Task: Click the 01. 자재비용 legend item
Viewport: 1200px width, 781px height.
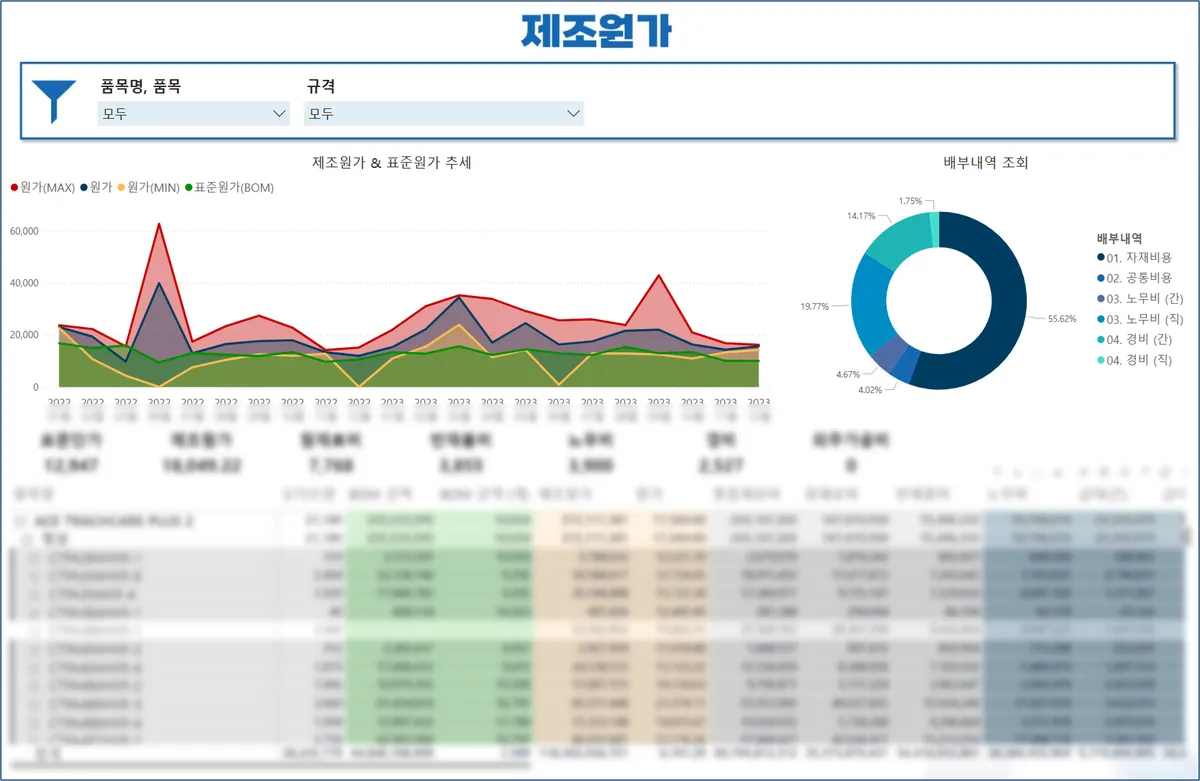Action: pyautogui.click(x=1133, y=258)
